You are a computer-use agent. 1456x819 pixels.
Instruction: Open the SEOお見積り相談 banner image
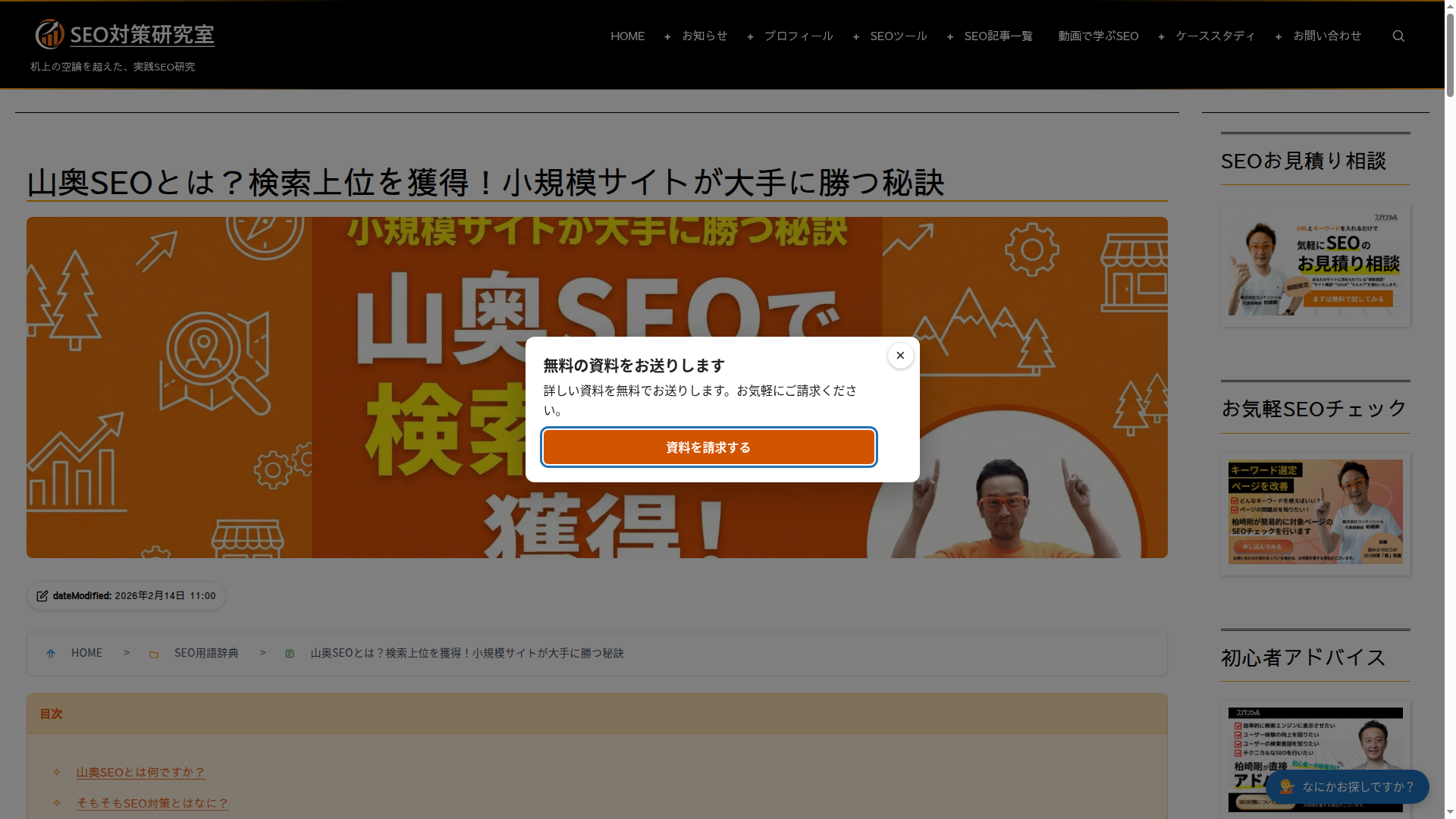pos(1315,265)
